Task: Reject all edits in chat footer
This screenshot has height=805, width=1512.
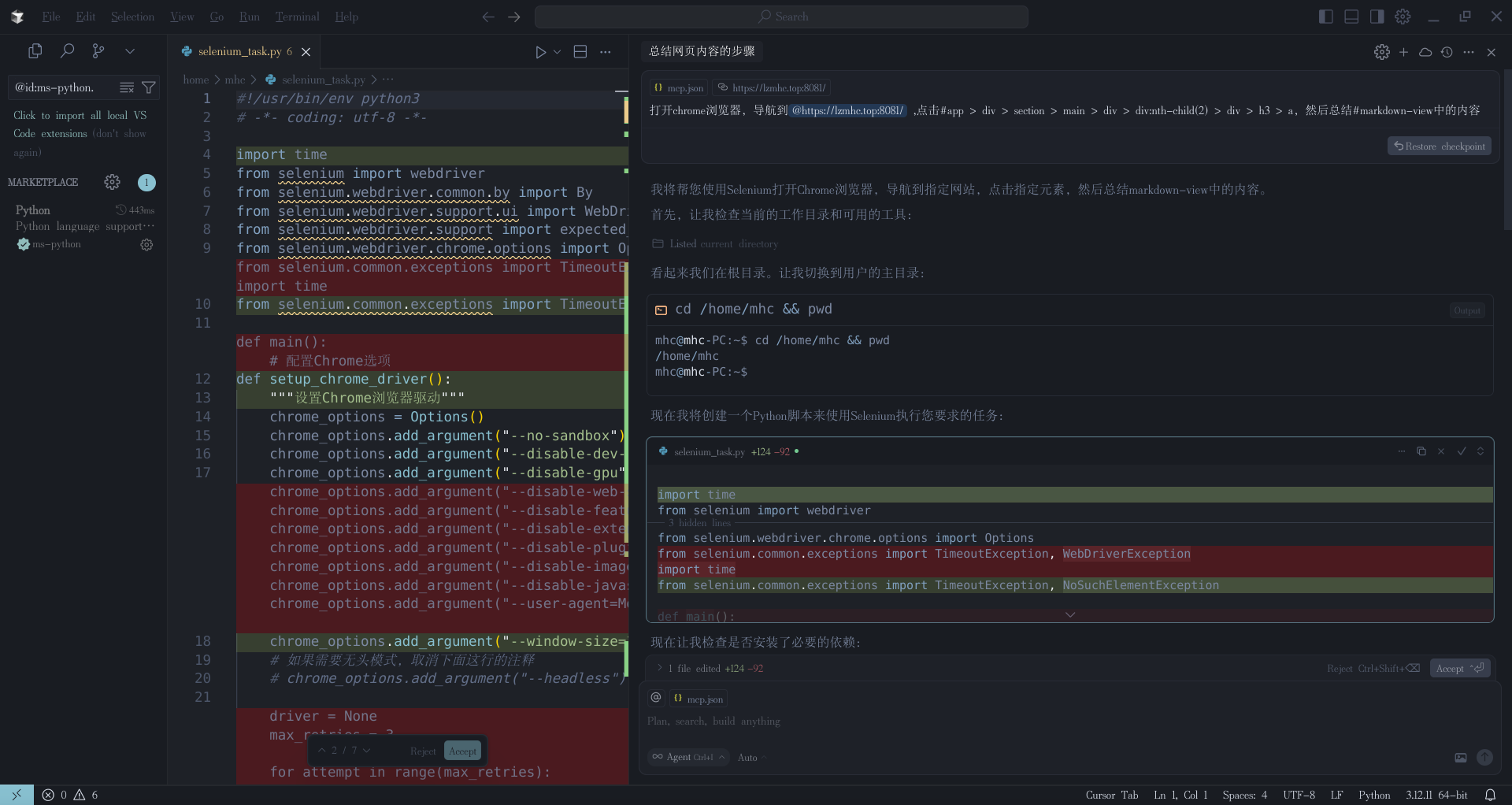Action: pos(1373,669)
